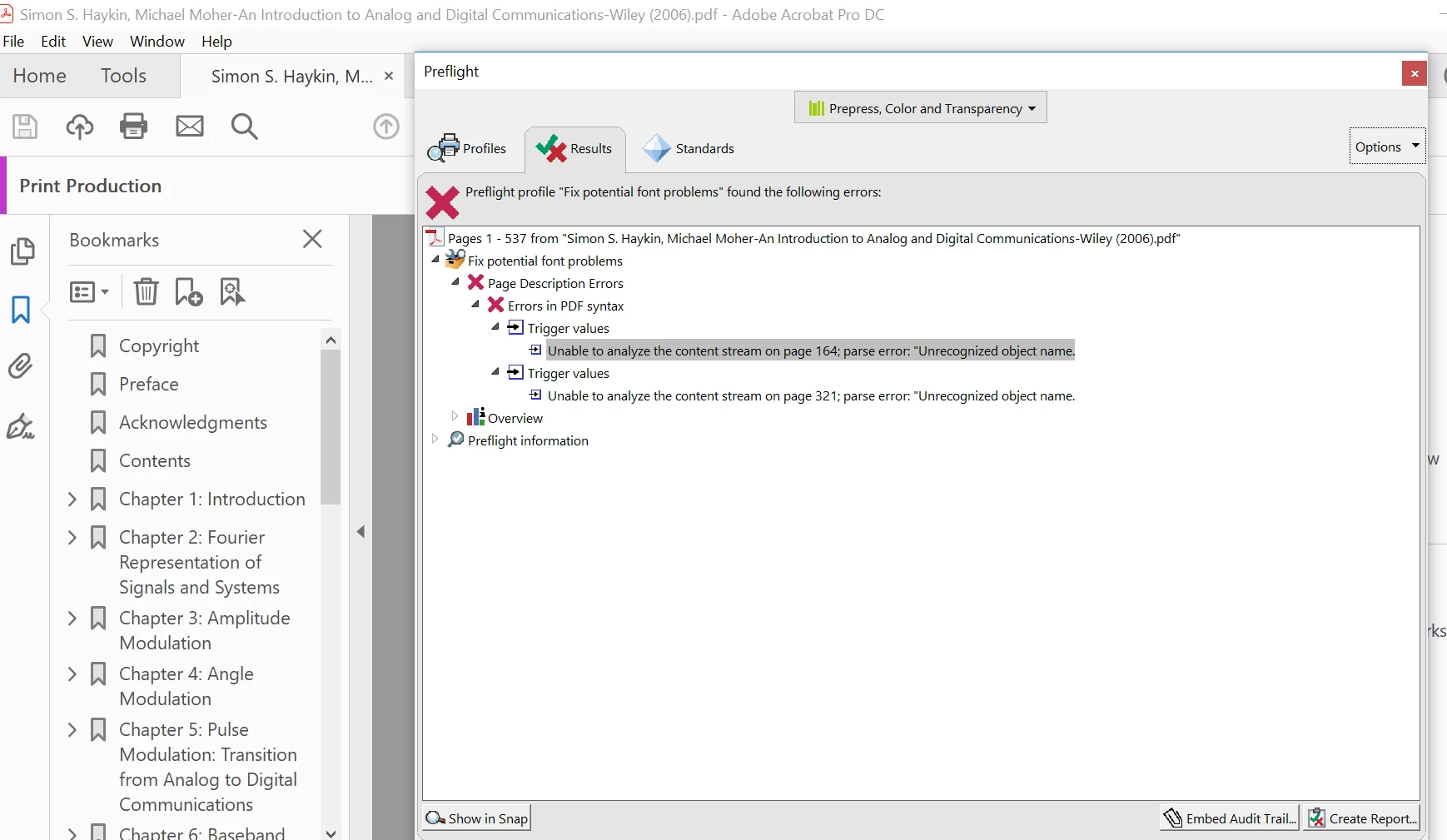Collapse the second Trigger values node
This screenshot has height=840, width=1447.
495,372
